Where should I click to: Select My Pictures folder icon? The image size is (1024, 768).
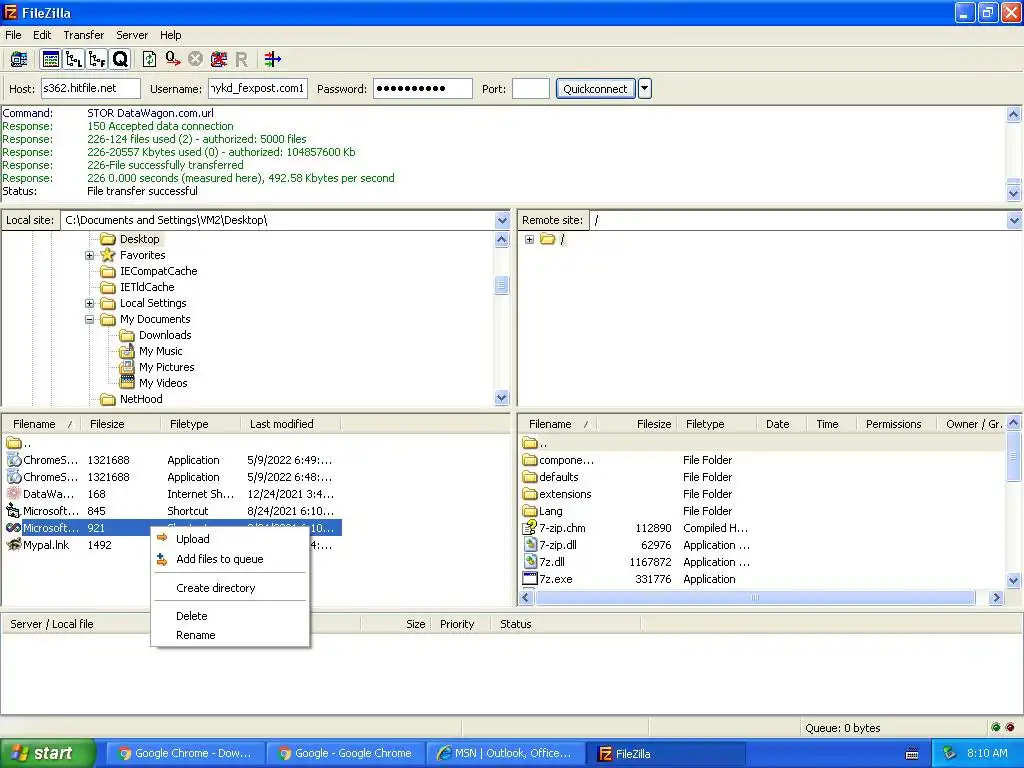pyautogui.click(x=127, y=367)
